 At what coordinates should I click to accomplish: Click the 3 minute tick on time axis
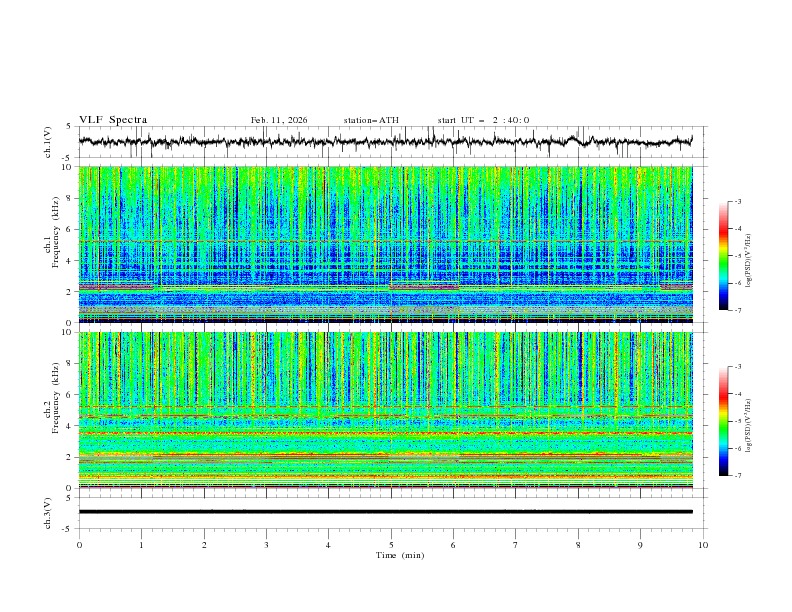(x=266, y=545)
